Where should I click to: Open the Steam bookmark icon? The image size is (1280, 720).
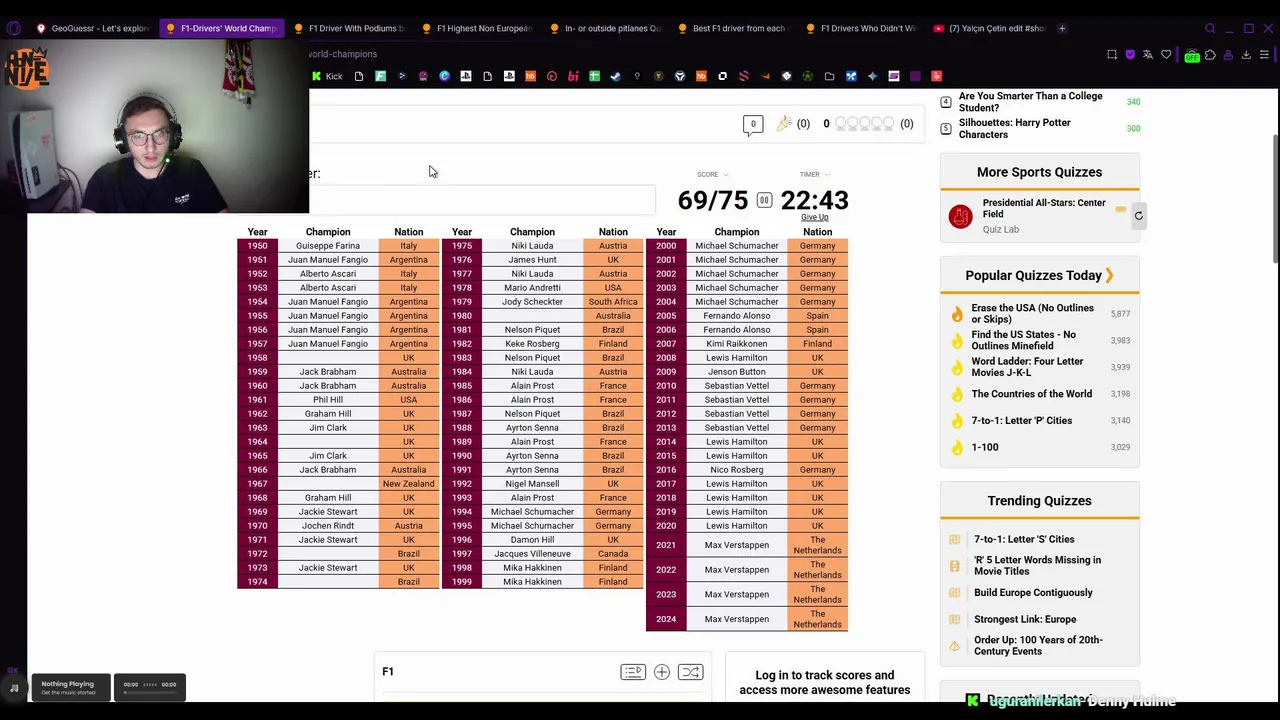pyautogui.click(x=615, y=76)
